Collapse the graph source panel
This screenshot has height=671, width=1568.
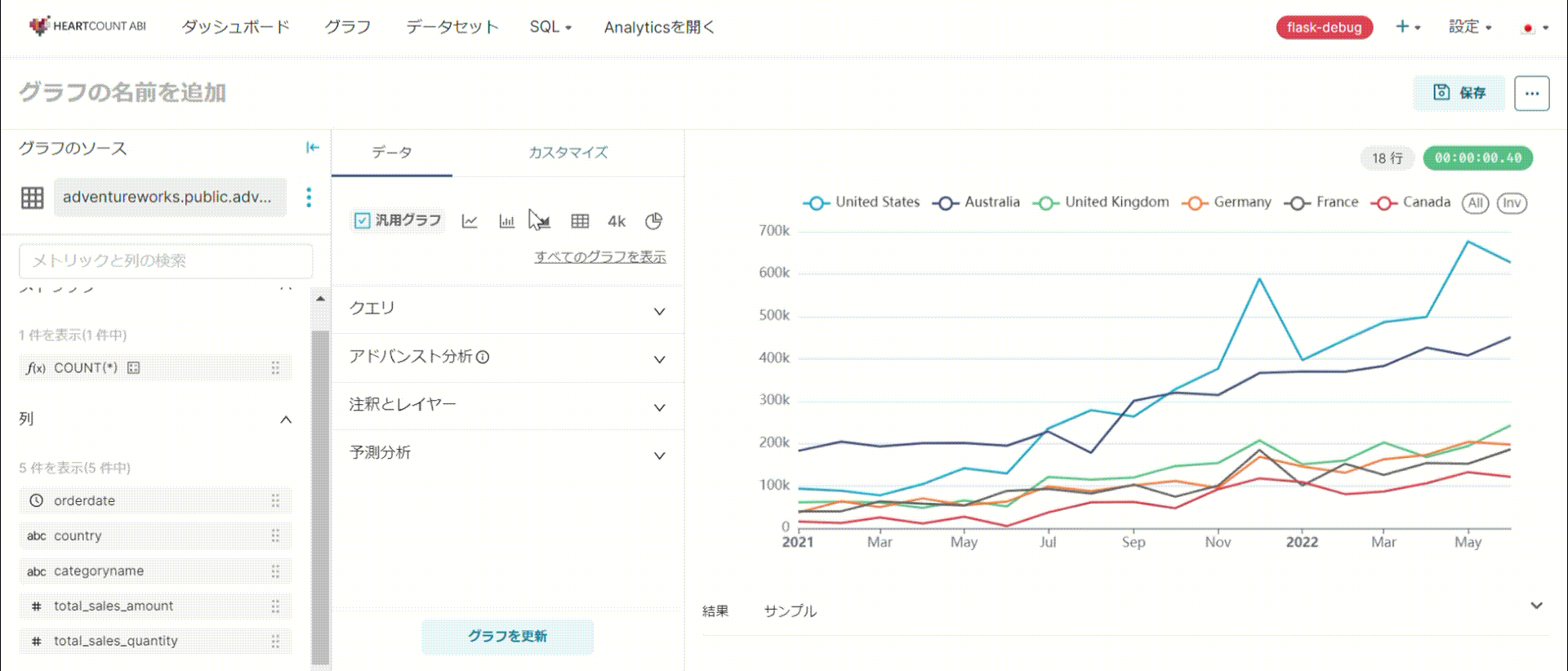coord(312,148)
